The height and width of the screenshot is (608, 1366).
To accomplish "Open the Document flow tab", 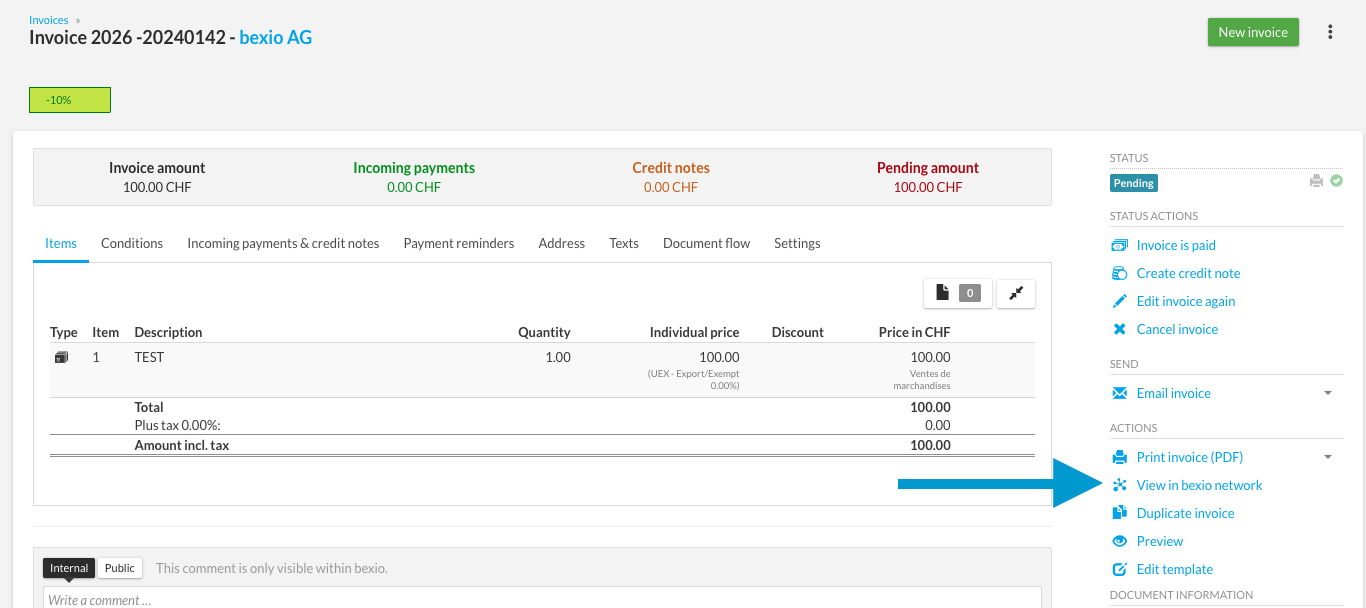I will click(706, 243).
